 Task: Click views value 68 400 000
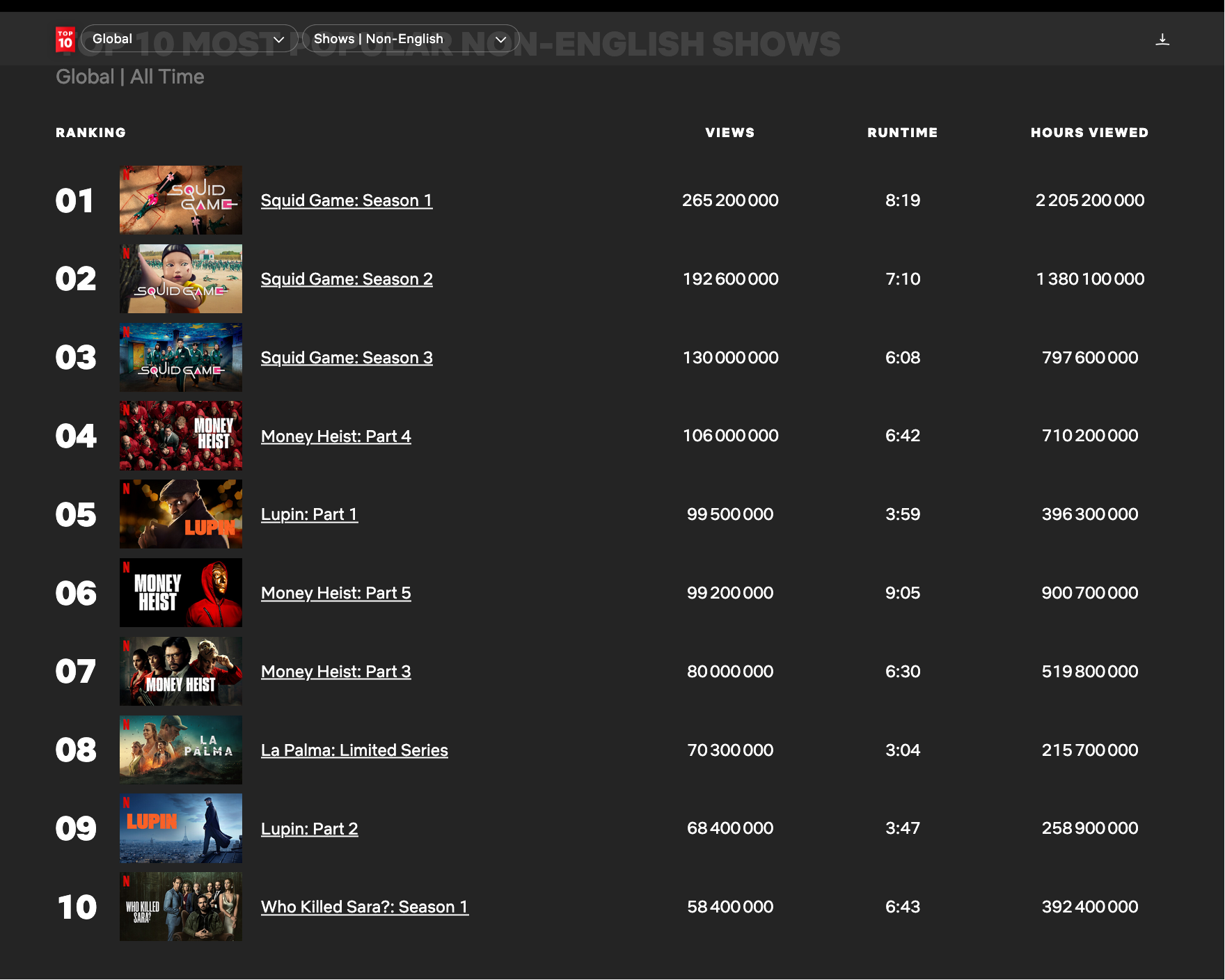[730, 828]
